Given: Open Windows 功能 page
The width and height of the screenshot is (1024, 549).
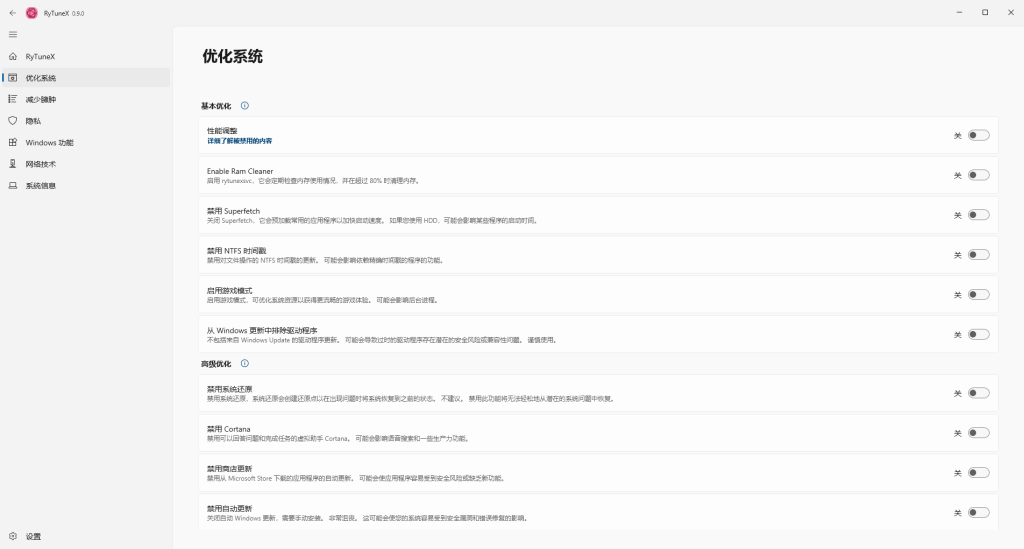Looking at the screenshot, I should pos(86,142).
